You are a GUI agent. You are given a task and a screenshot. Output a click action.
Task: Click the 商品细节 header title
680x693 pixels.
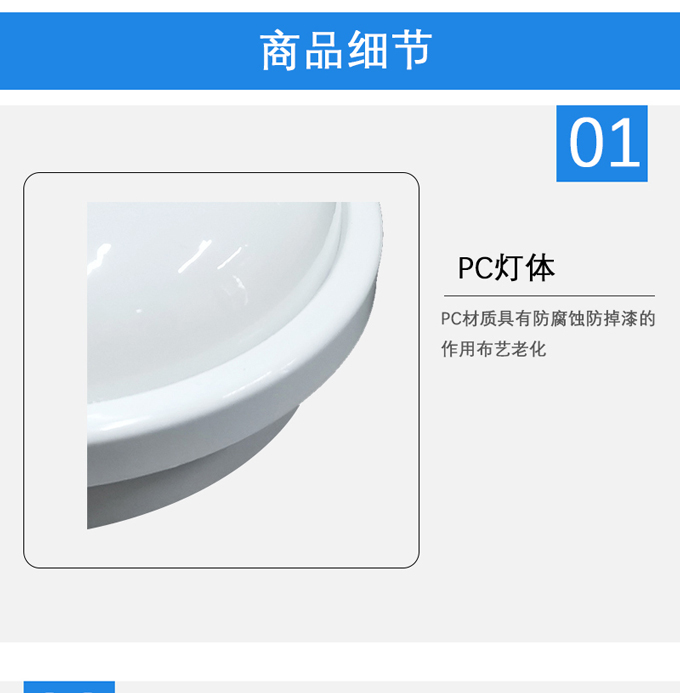point(346,50)
